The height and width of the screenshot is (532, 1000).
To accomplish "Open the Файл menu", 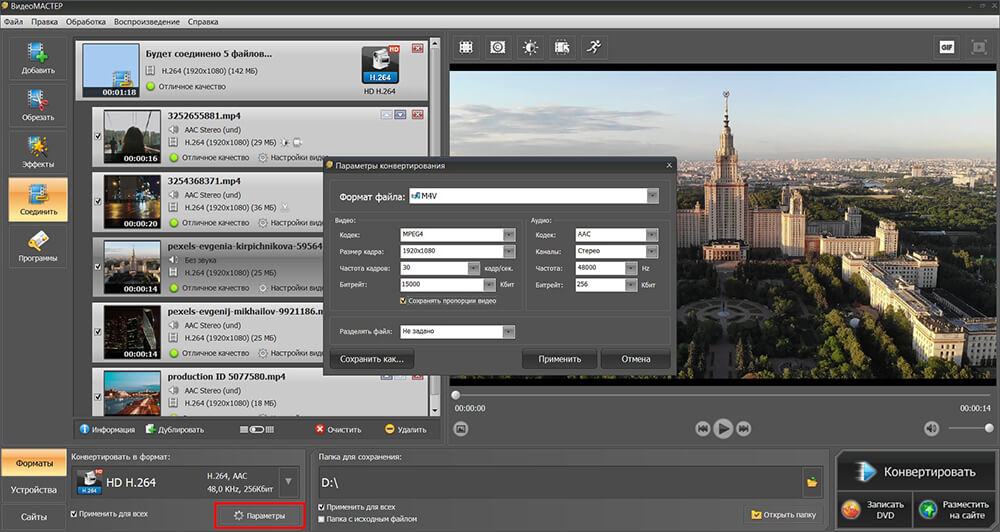I will coord(13,22).
